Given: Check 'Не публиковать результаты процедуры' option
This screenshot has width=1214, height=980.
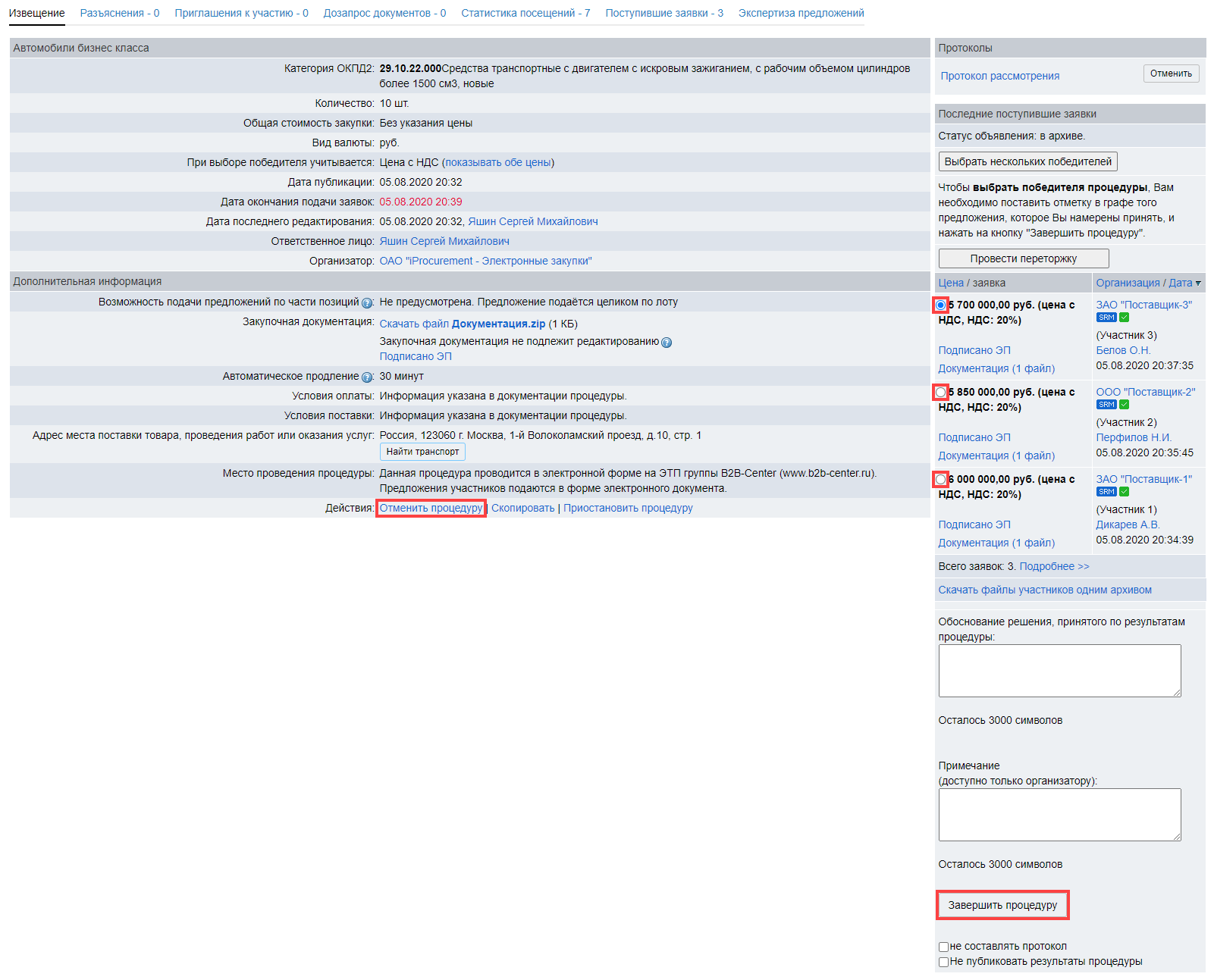Looking at the screenshot, I should (944, 962).
